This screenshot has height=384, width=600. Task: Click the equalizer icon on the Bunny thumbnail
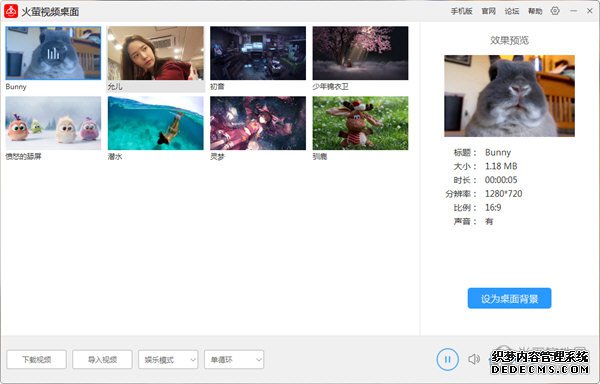53,53
